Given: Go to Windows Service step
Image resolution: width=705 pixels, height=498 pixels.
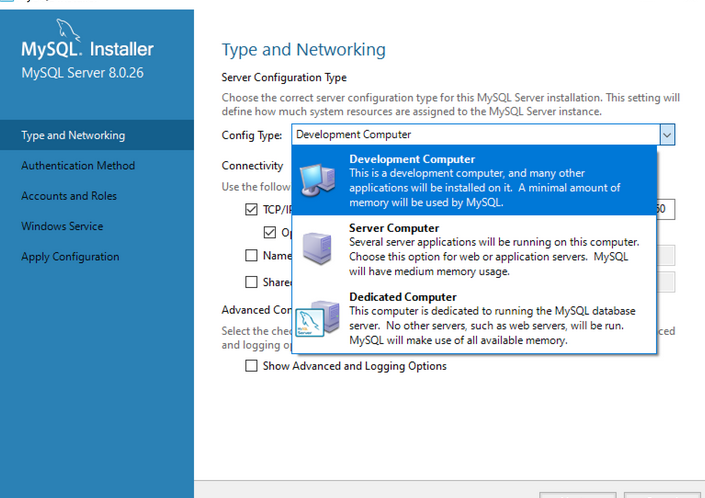Looking at the screenshot, I should pyautogui.click(x=62, y=226).
